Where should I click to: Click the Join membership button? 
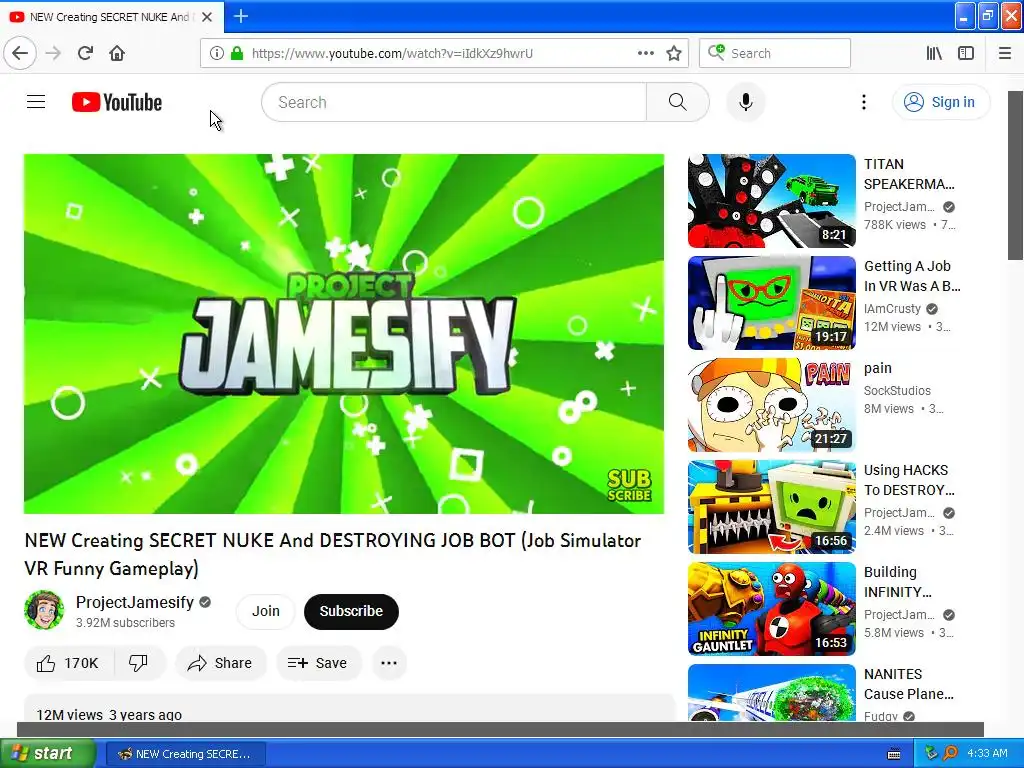pyautogui.click(x=266, y=611)
